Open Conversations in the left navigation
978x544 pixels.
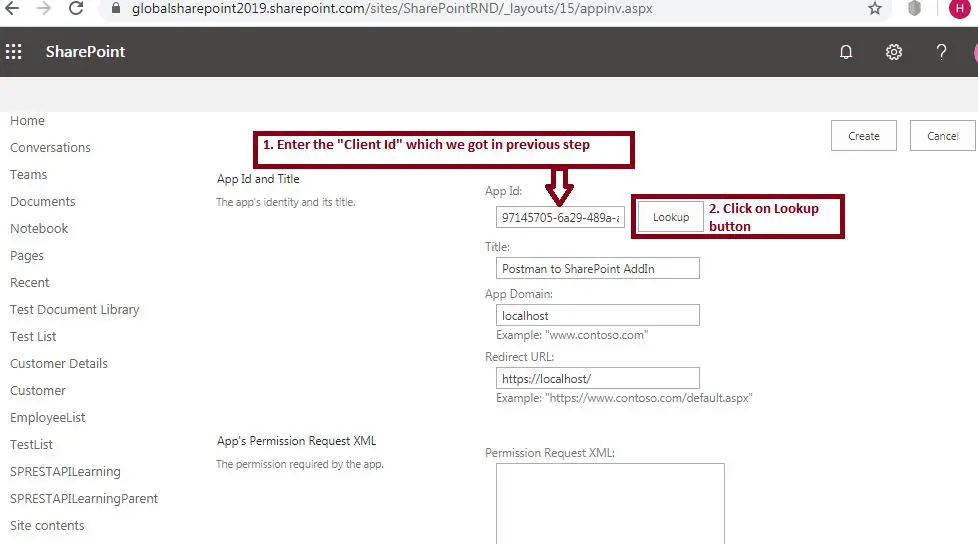tap(51, 147)
